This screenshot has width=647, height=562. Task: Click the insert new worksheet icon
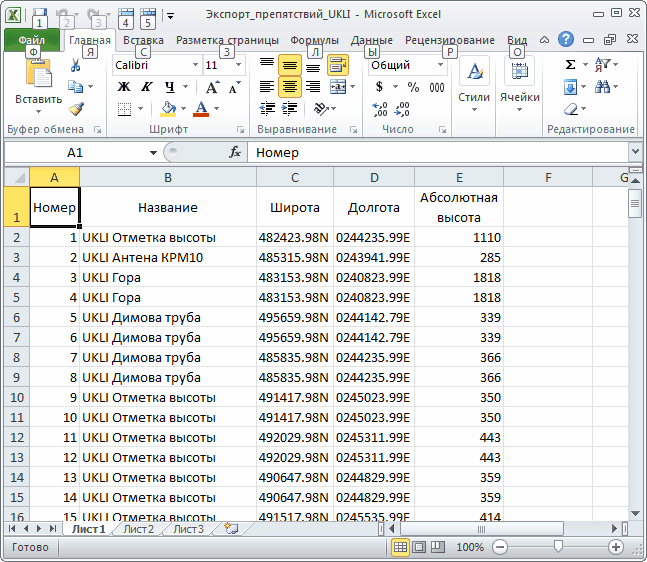click(x=231, y=528)
